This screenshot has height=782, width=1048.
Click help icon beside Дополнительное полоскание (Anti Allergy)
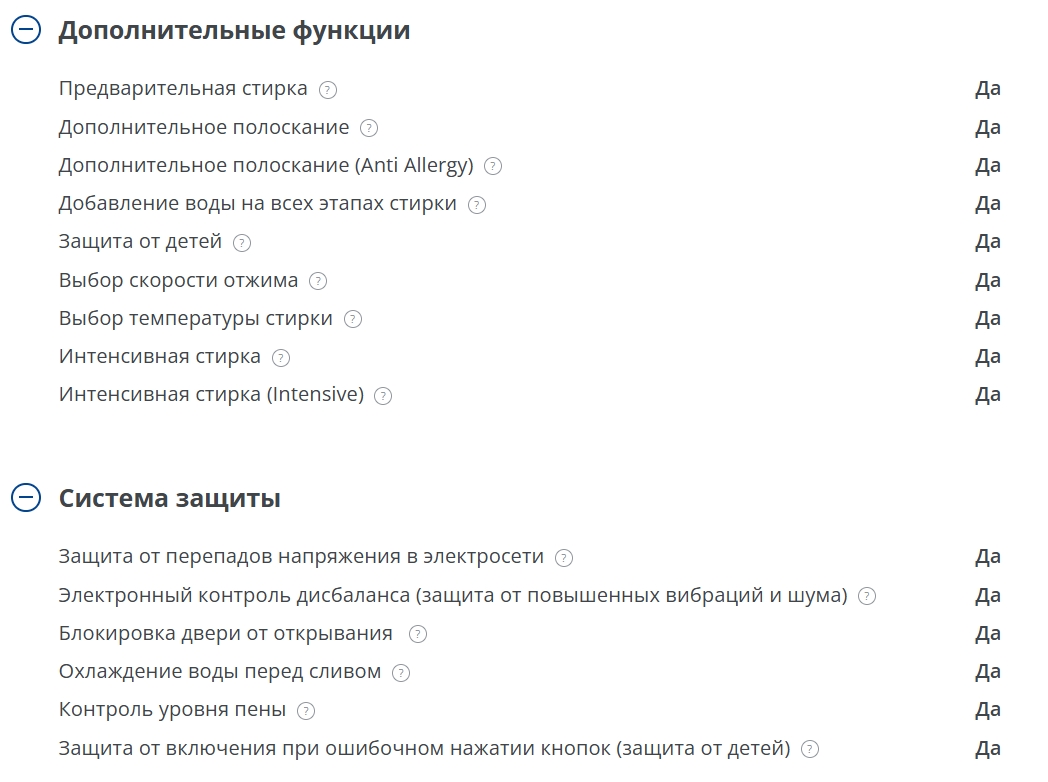[493, 166]
